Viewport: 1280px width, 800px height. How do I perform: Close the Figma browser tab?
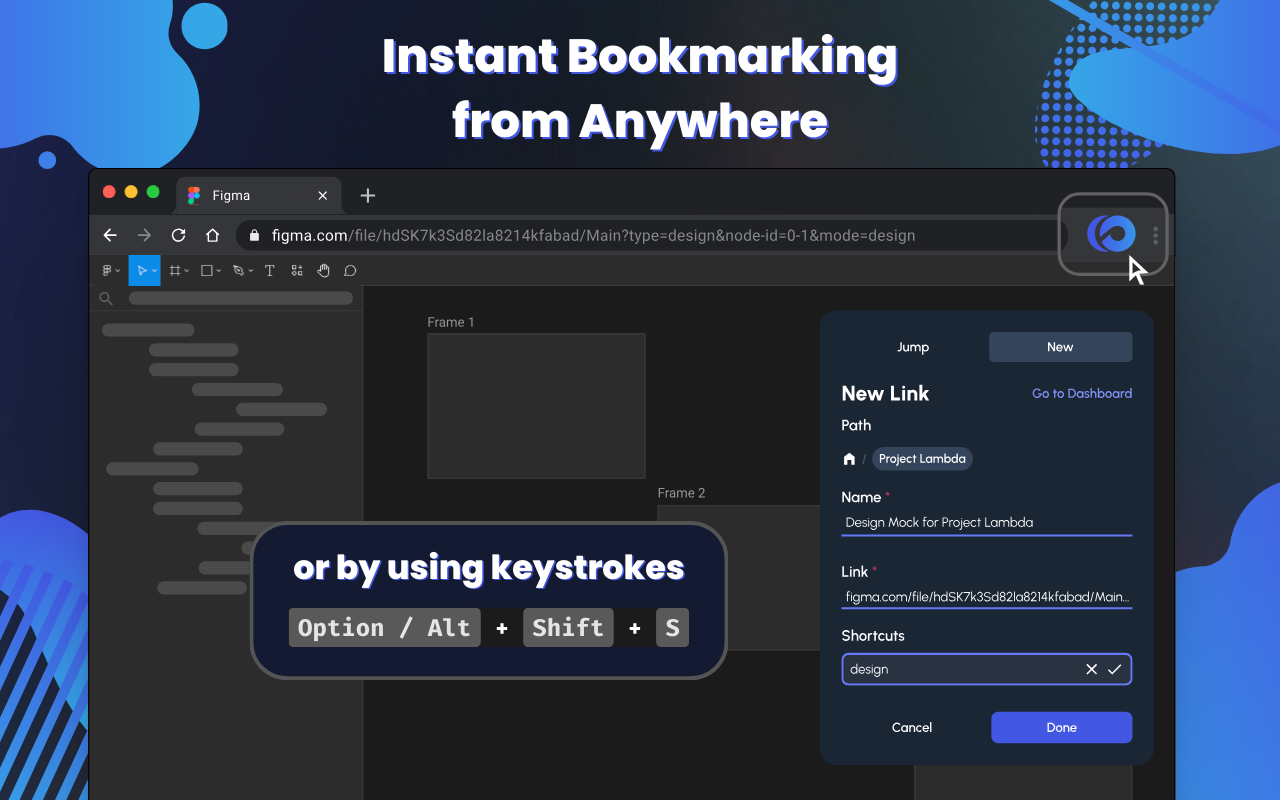[x=322, y=195]
